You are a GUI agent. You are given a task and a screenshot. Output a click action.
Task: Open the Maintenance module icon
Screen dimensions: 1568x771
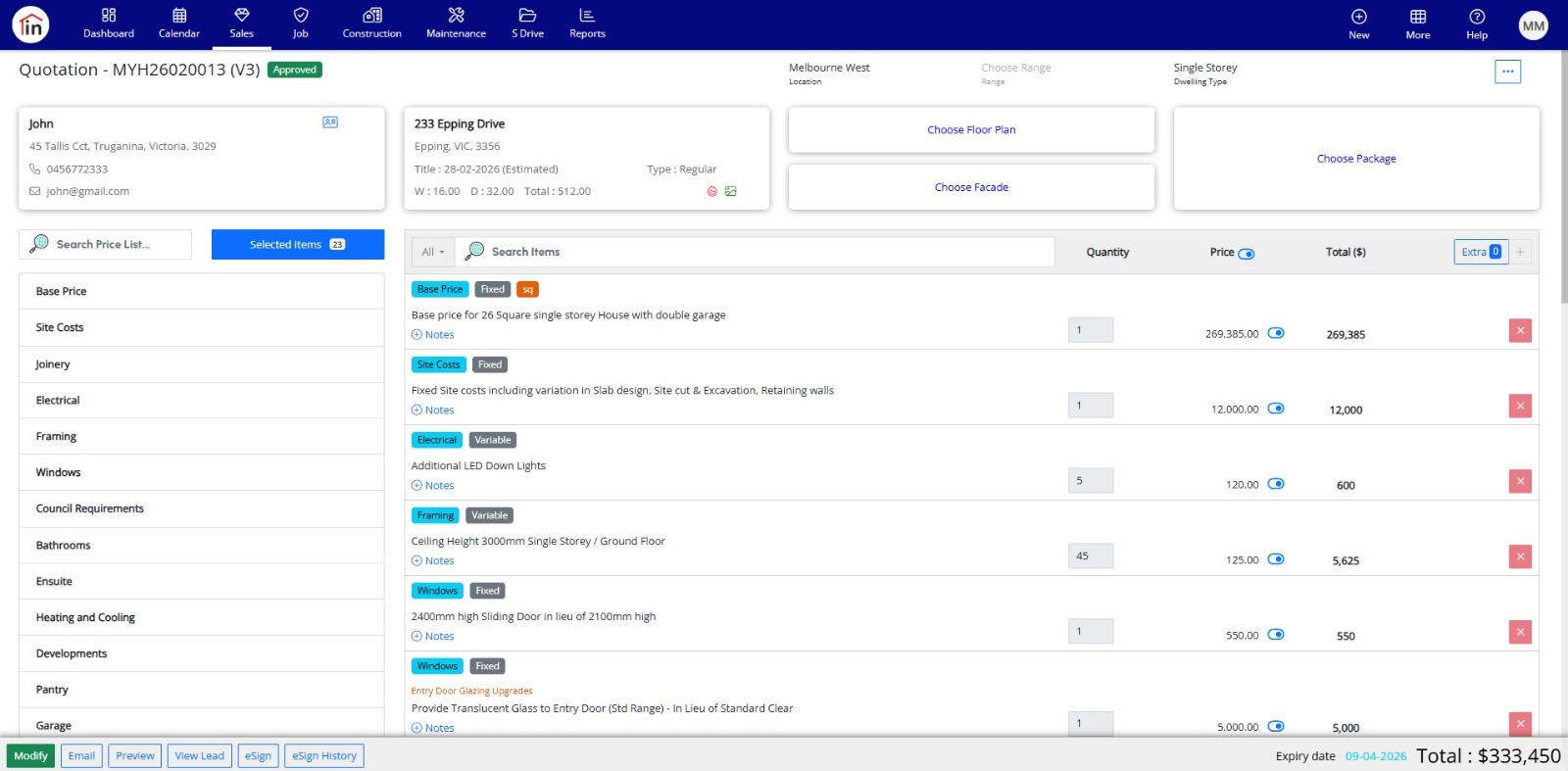coord(456,16)
